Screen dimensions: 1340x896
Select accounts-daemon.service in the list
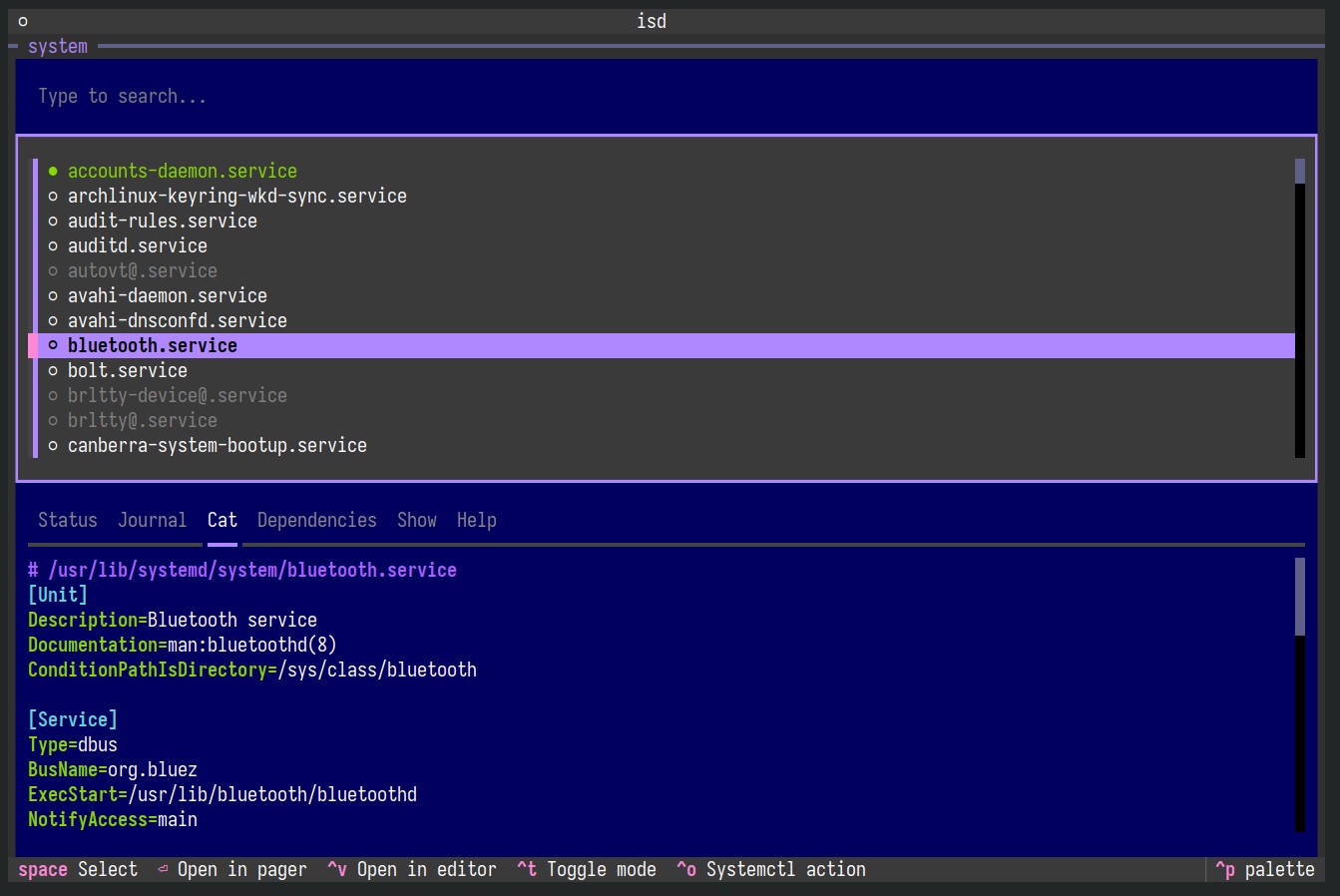pyautogui.click(x=666, y=171)
